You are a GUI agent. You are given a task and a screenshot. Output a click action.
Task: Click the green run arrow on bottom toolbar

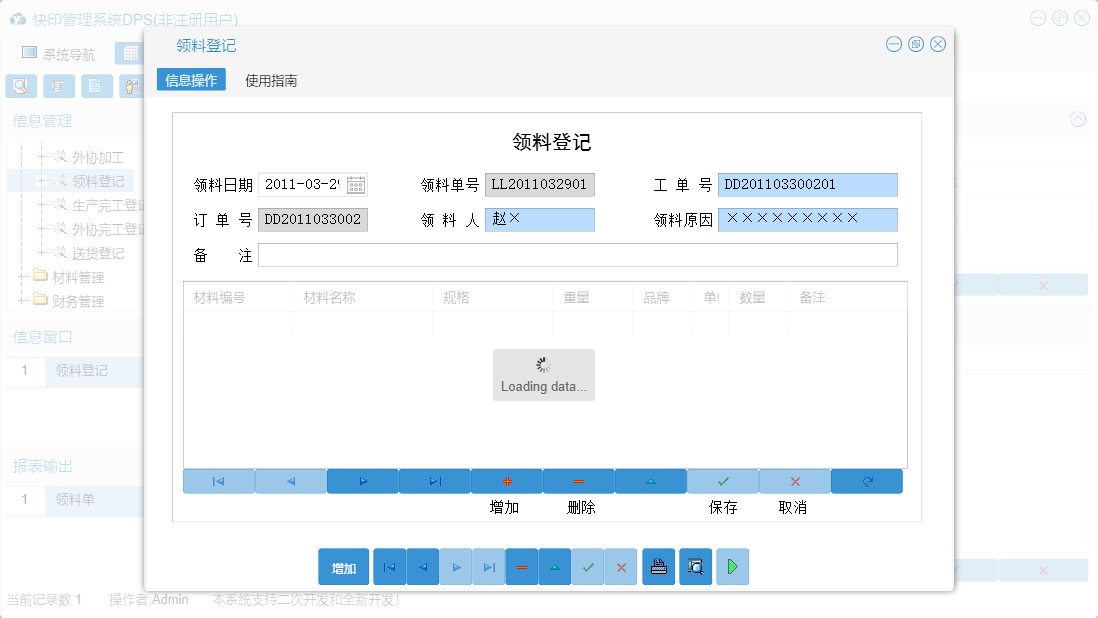732,567
